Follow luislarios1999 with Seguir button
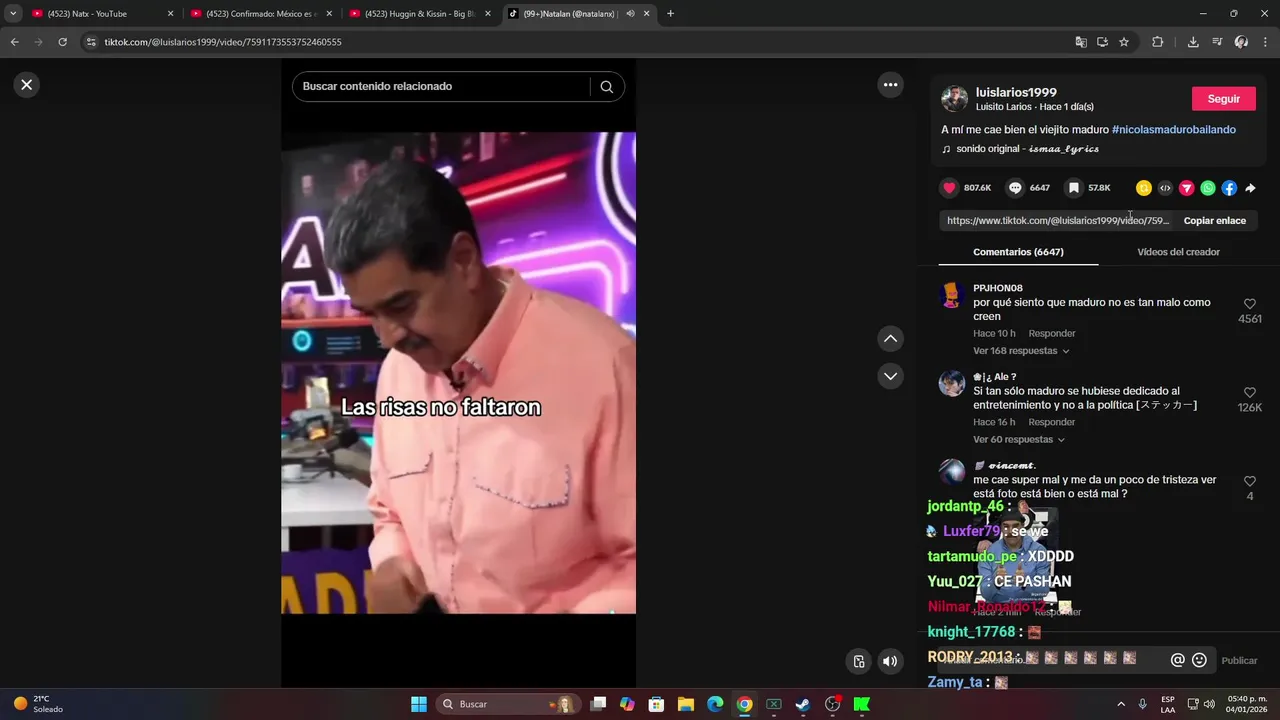The width and height of the screenshot is (1280, 720). (x=1223, y=99)
